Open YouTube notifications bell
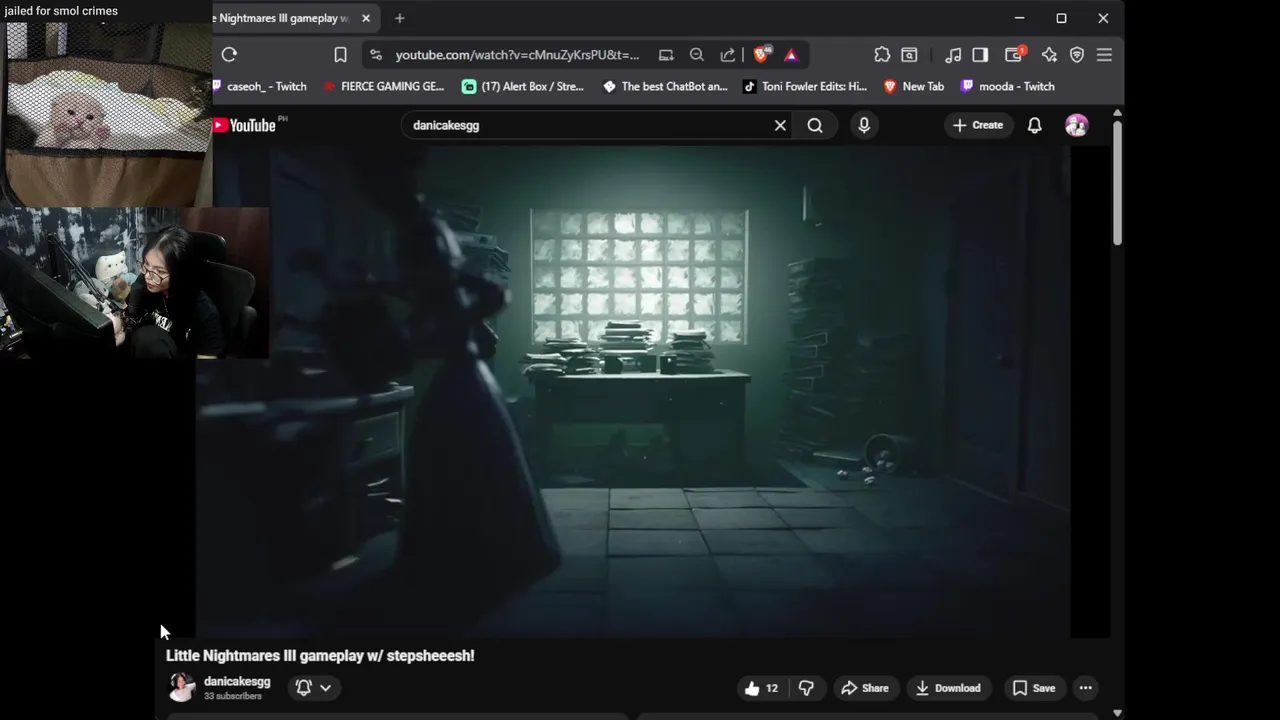This screenshot has height=720, width=1280. [x=1035, y=125]
